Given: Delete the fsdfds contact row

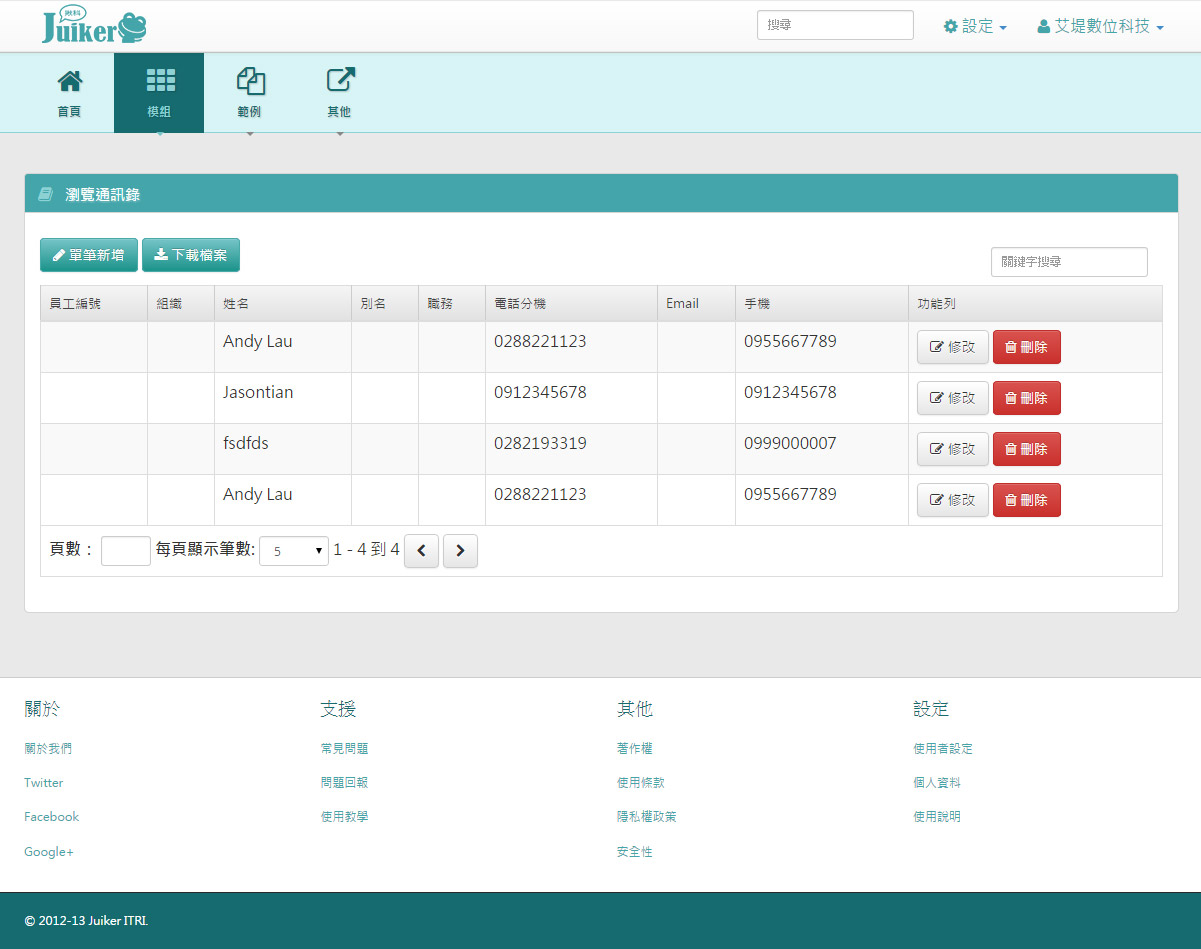Looking at the screenshot, I should tap(1026, 449).
